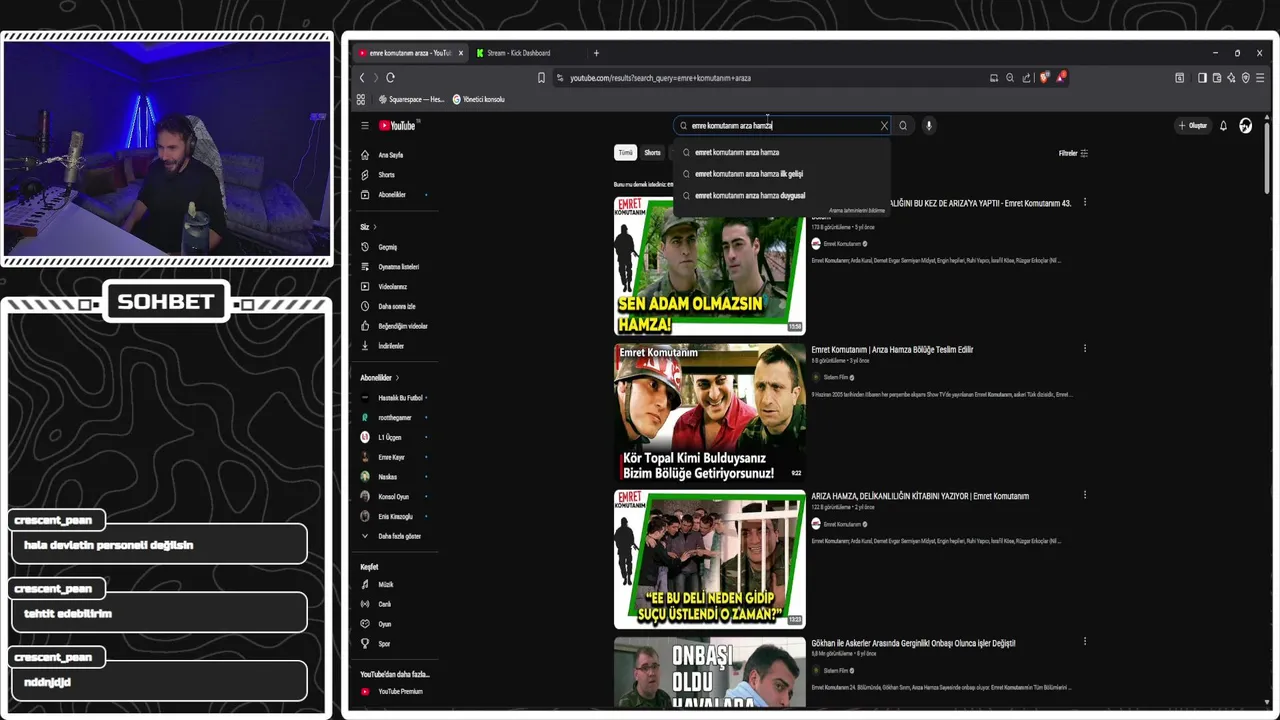Viewport: 1280px width, 720px height.
Task: Open Beğendiğim videolar in sidebar
Action: point(395,326)
